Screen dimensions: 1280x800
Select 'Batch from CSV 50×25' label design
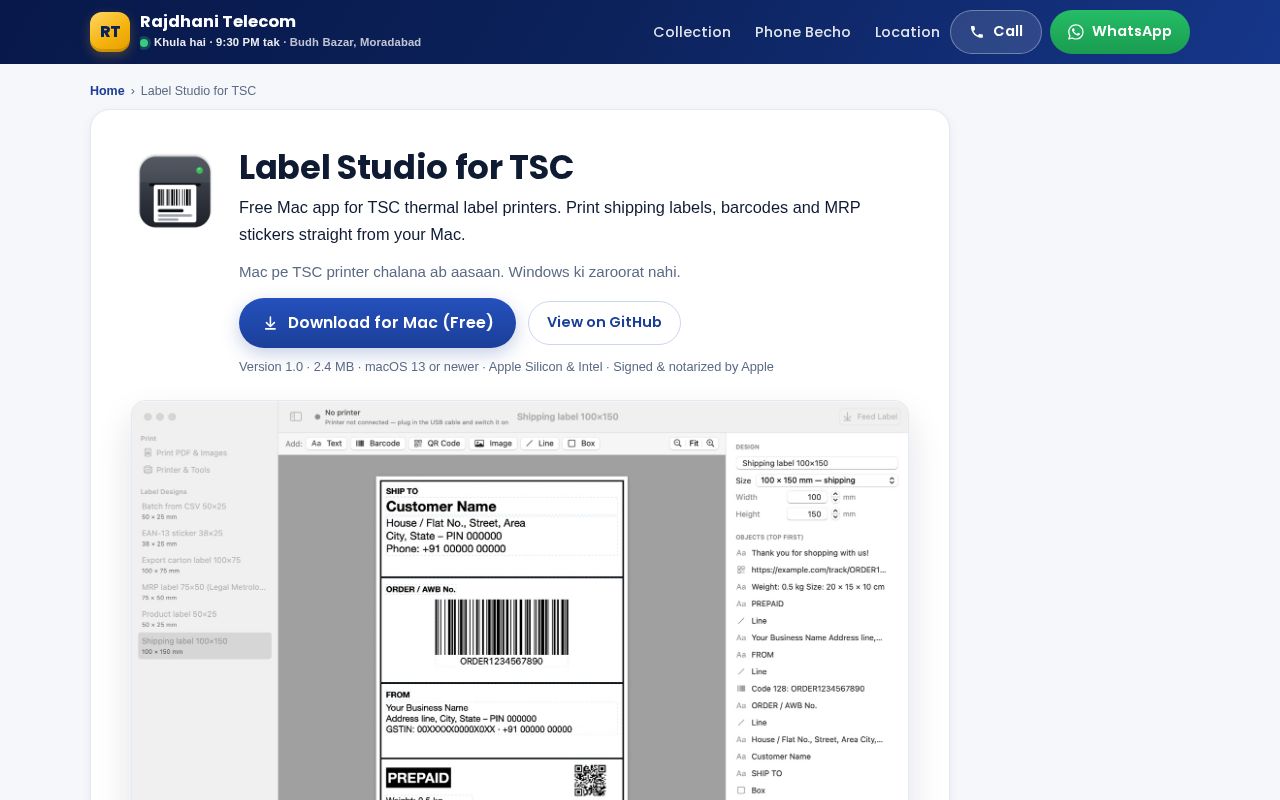pos(205,511)
